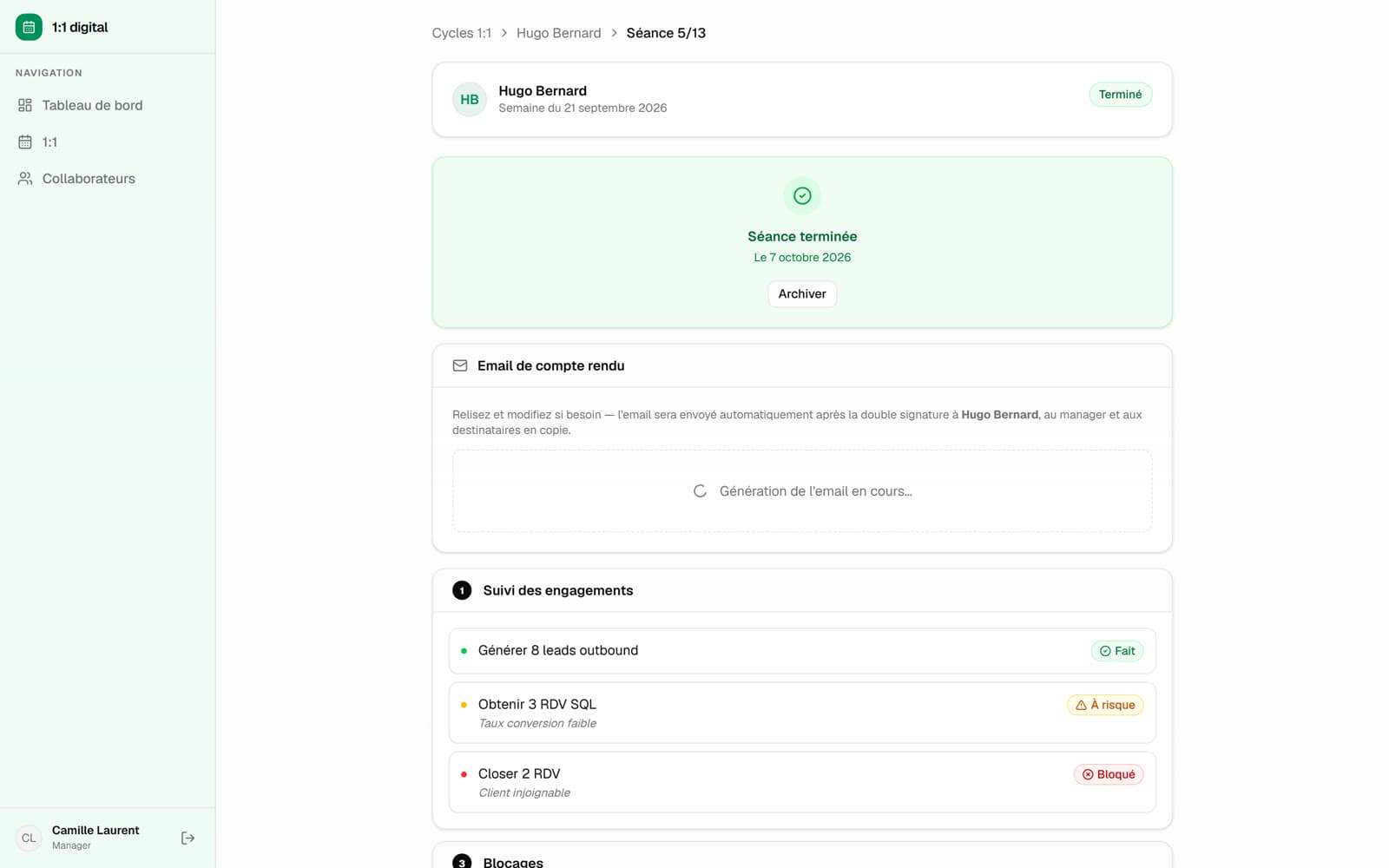Click the loading spinner for email generation

(700, 491)
